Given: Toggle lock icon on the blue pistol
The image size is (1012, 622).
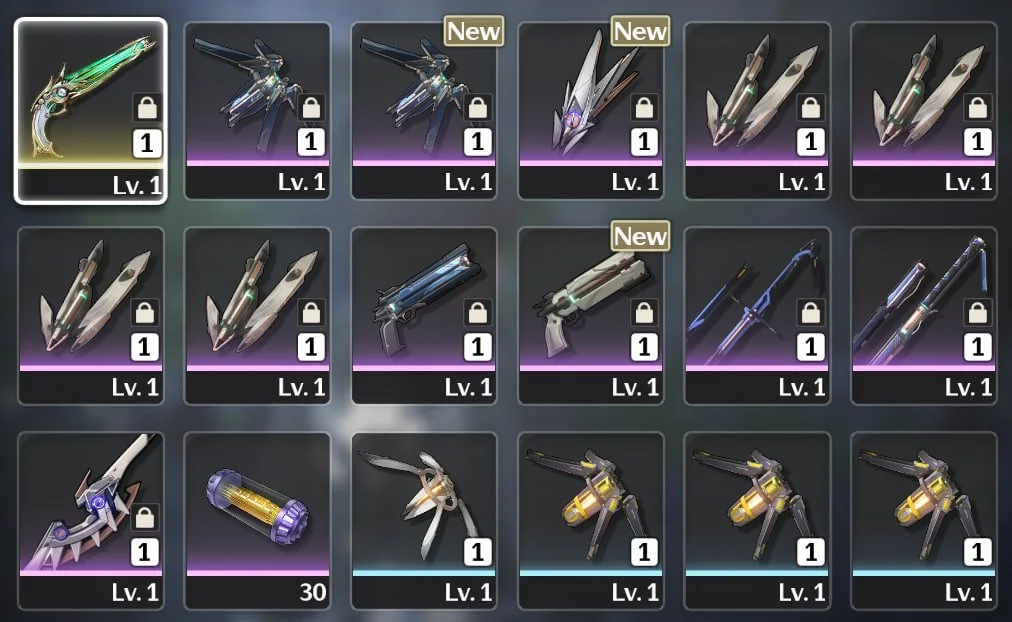Looking at the screenshot, I should [x=478, y=312].
